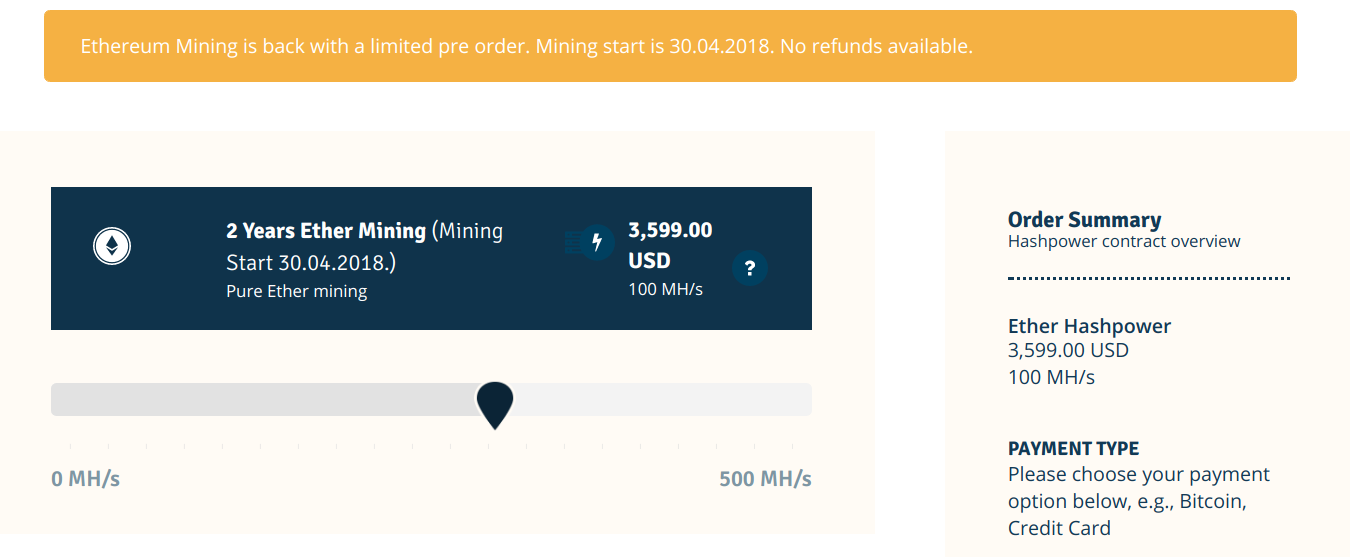The width and height of the screenshot is (1350, 557).
Task: Select the 500 MH/s maximum label
Action: [765, 479]
